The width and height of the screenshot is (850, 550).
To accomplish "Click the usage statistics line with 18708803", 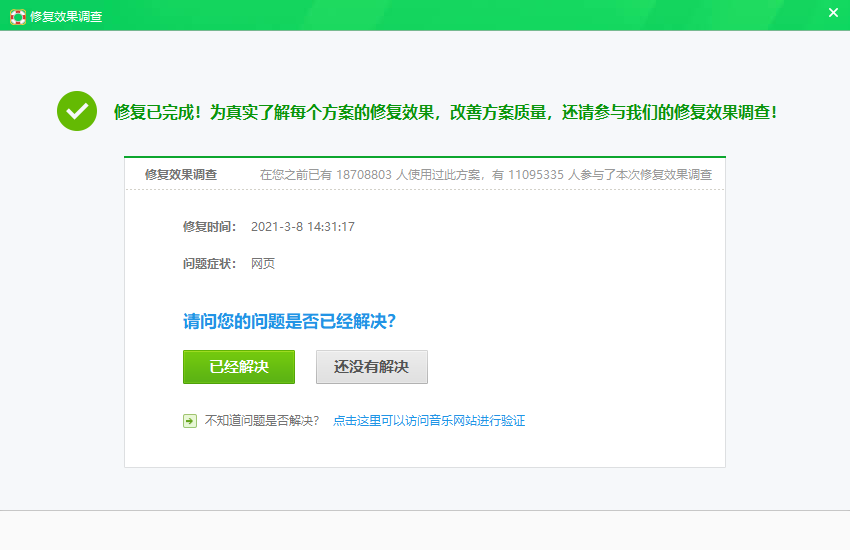I will tap(486, 174).
